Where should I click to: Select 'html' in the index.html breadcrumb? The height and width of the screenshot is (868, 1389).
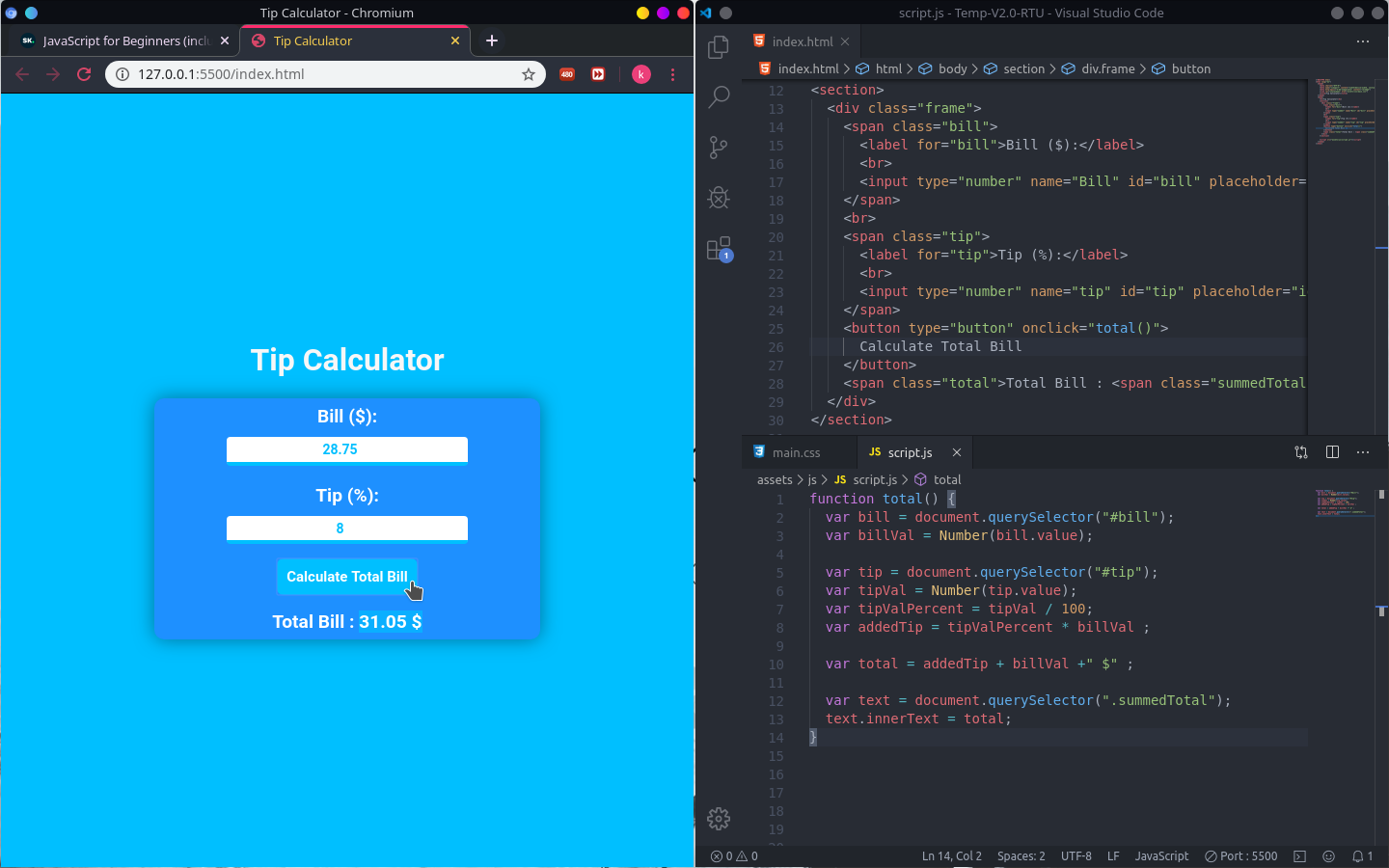(x=888, y=68)
